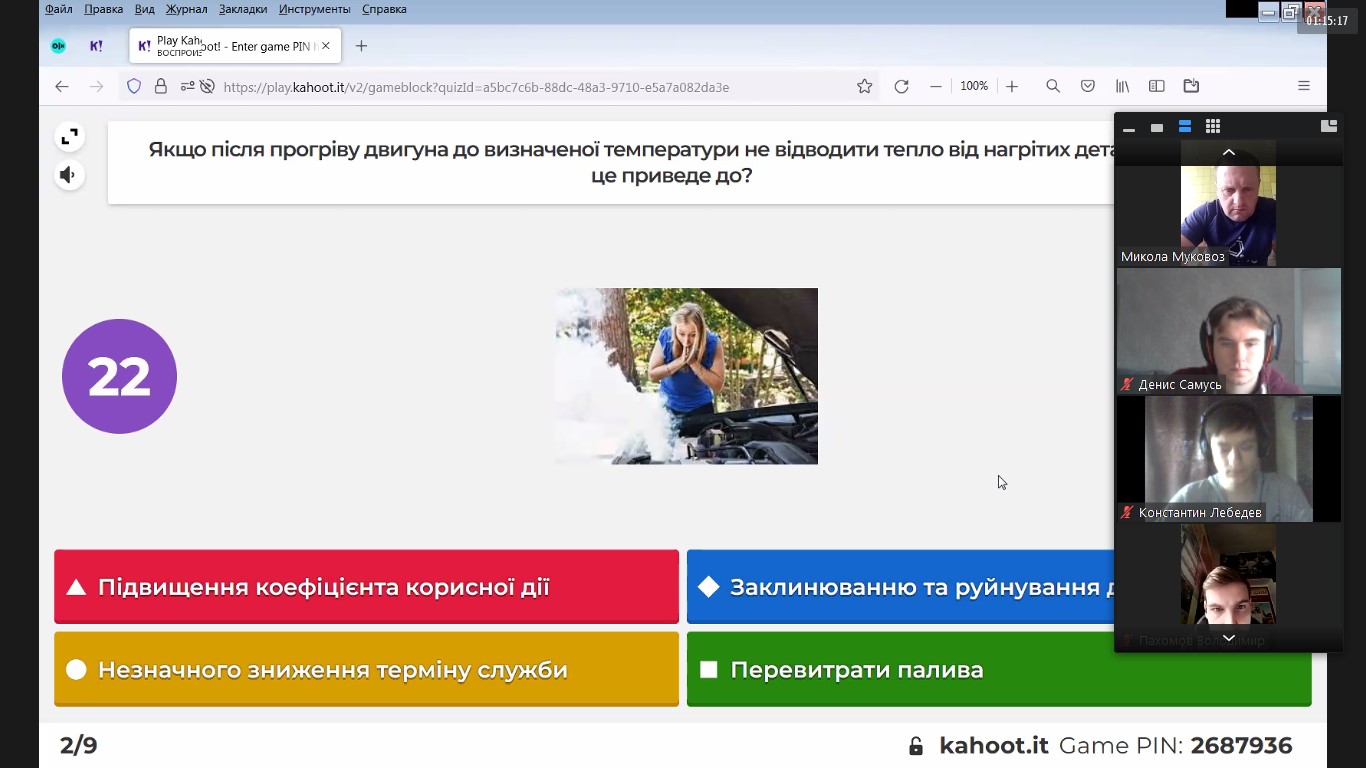The image size is (1366, 768).
Task: Choose answer 'Підвищення коефіцієнта корисної дії'
Action: [366, 587]
